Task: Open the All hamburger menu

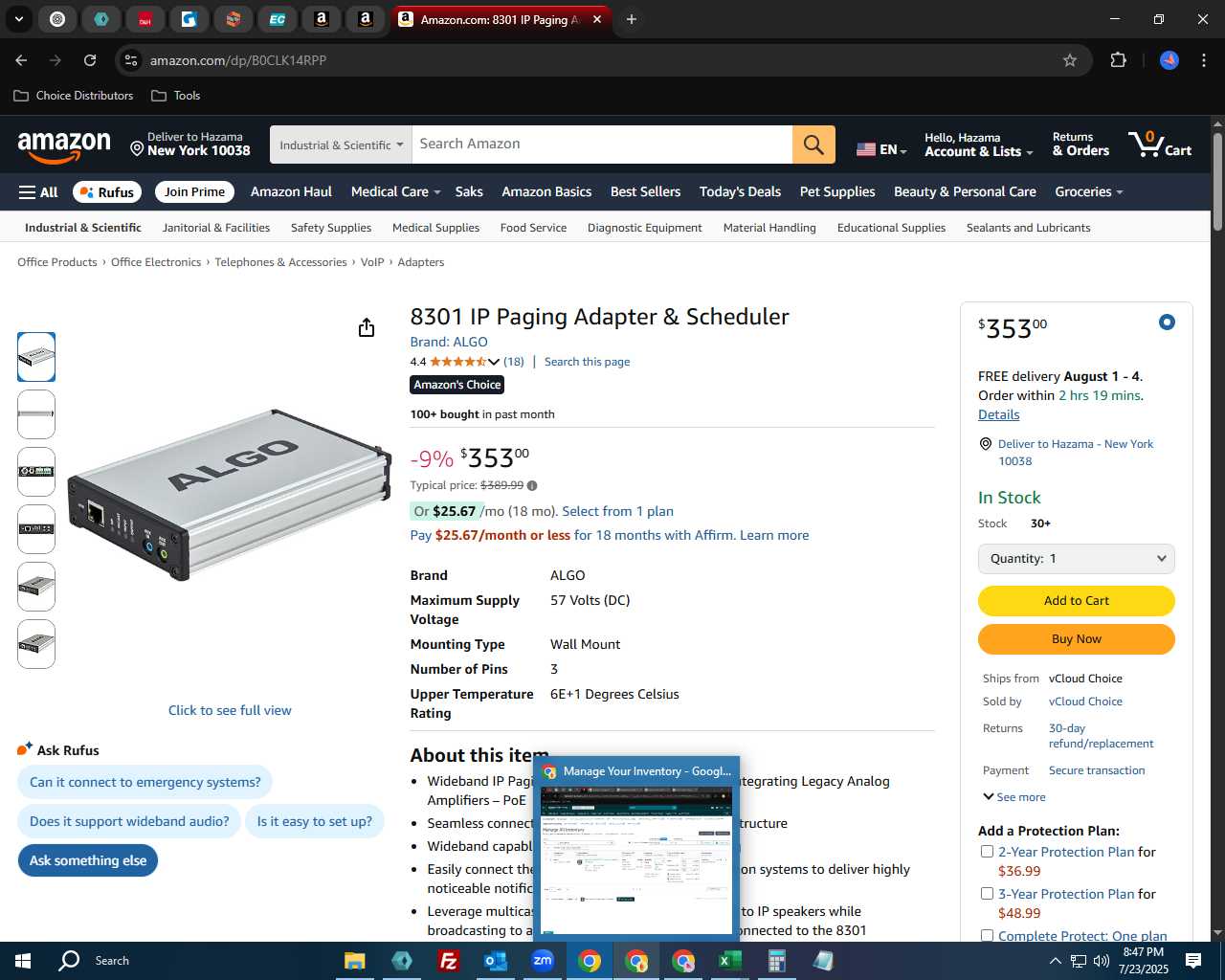Action: pyautogui.click(x=38, y=192)
